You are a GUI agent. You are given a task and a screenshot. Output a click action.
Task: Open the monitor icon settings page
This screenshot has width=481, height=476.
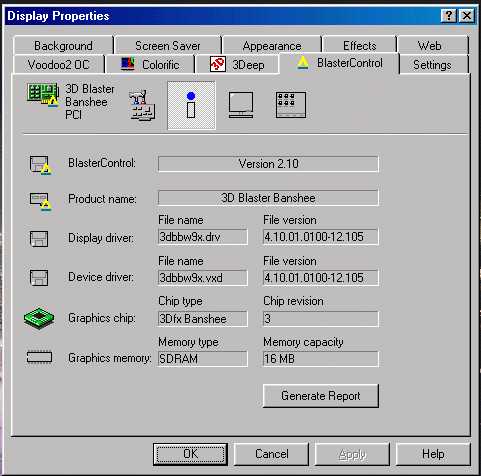pos(241,105)
